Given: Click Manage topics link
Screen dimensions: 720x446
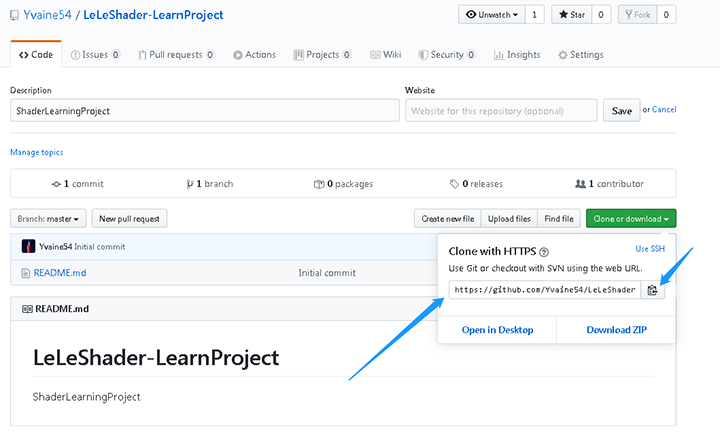Looking at the screenshot, I should coord(37,152).
